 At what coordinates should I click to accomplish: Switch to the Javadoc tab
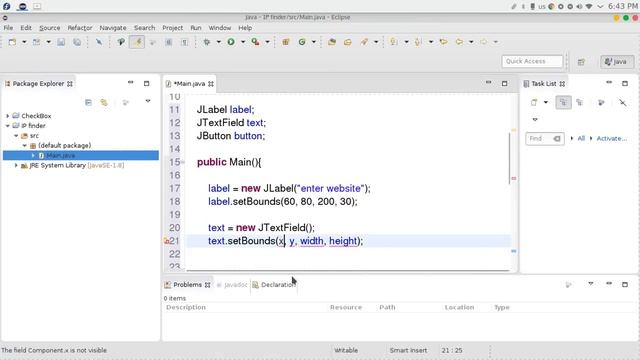tap(232, 284)
